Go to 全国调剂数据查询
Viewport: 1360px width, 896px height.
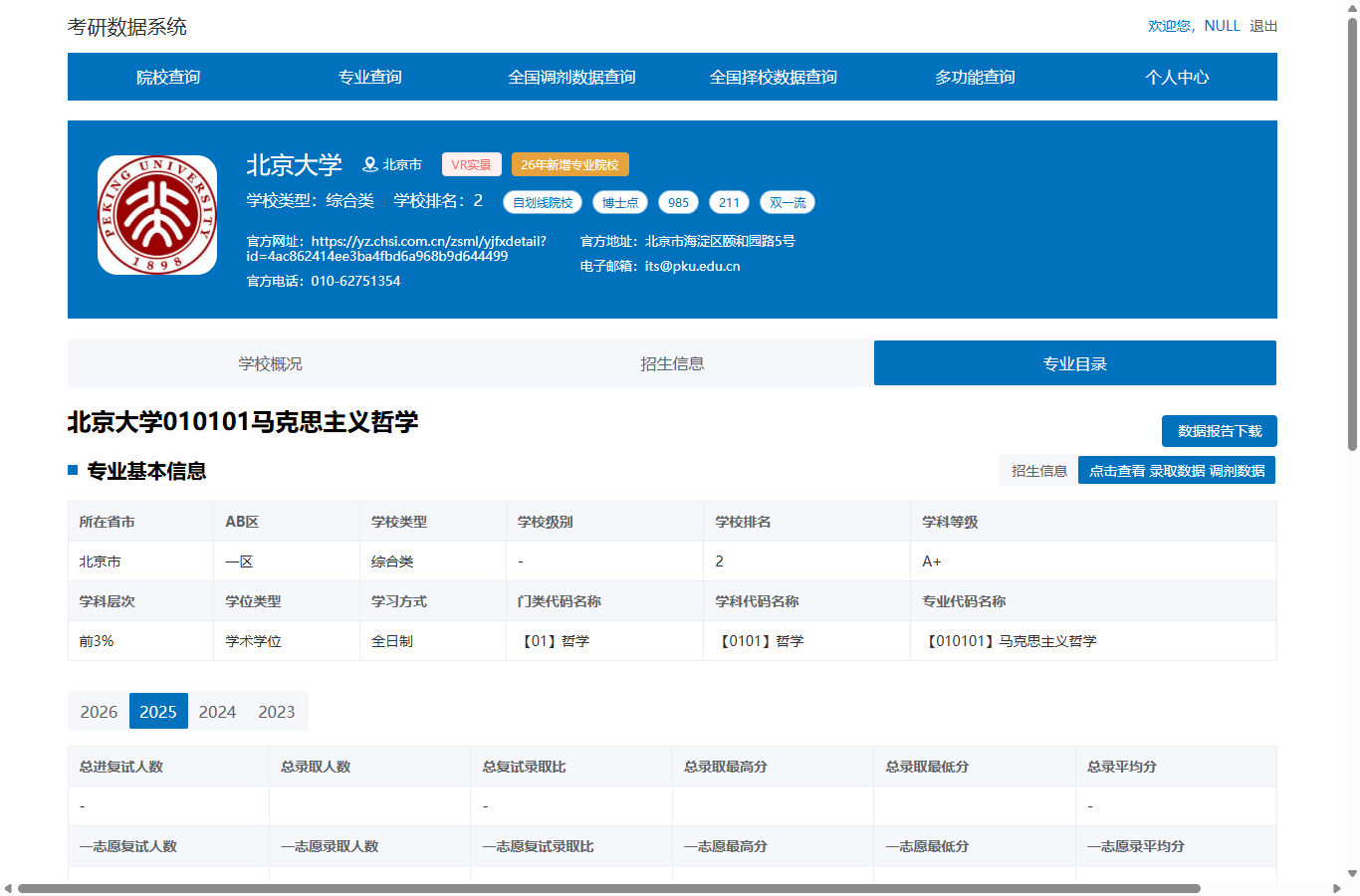tap(571, 77)
